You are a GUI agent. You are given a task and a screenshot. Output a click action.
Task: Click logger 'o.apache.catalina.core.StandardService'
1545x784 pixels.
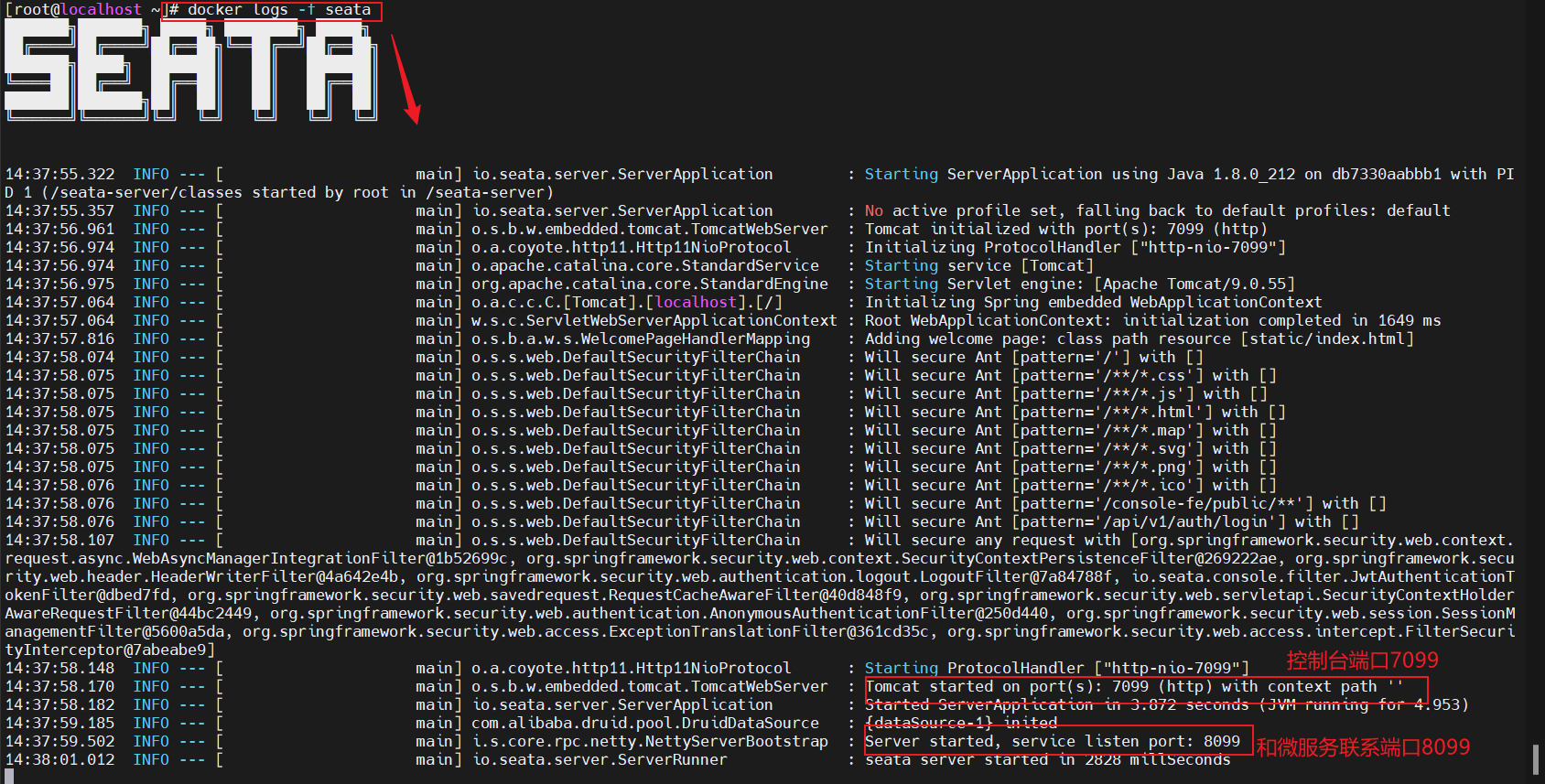(645, 265)
